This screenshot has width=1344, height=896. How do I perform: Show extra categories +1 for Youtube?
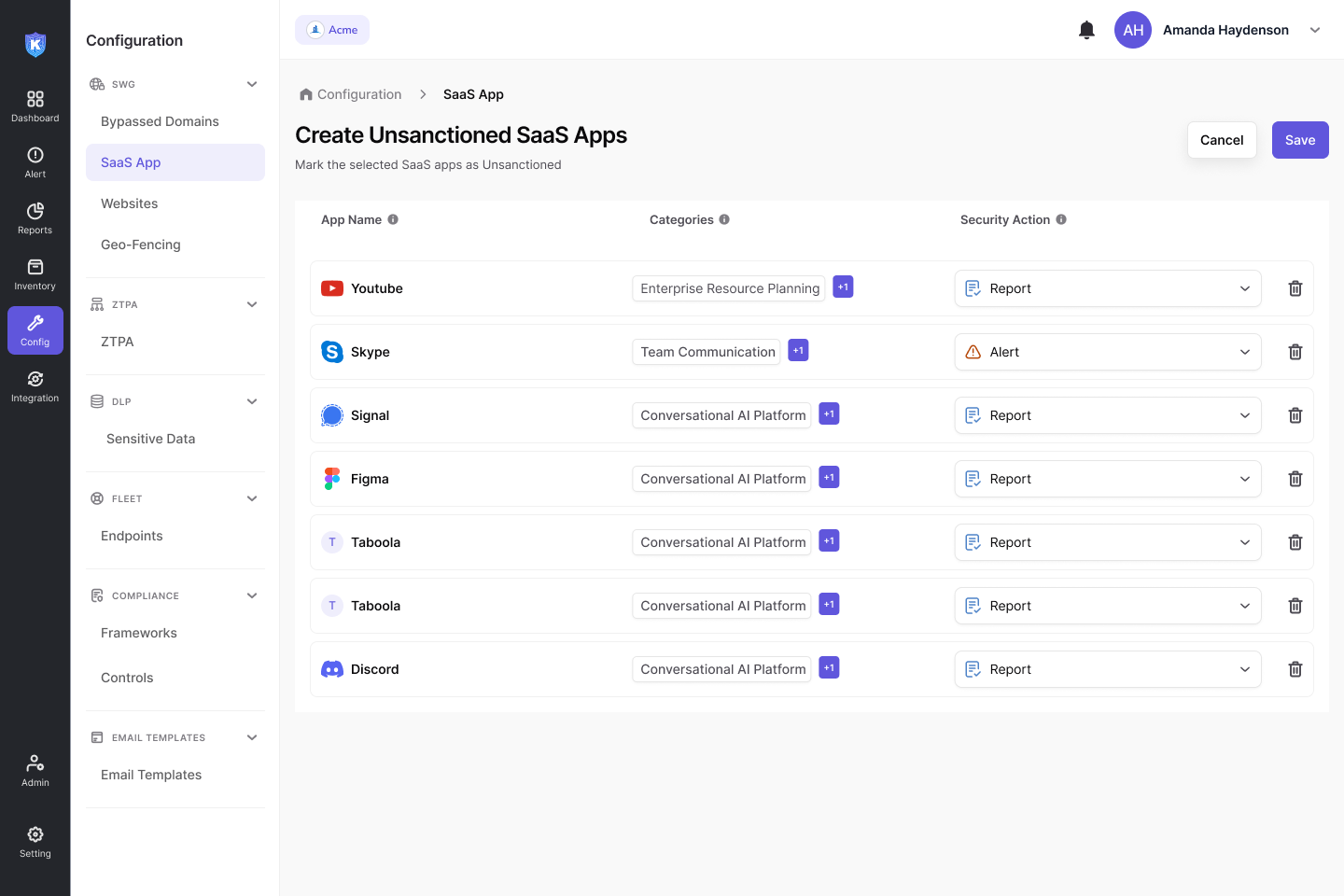pyautogui.click(x=843, y=287)
